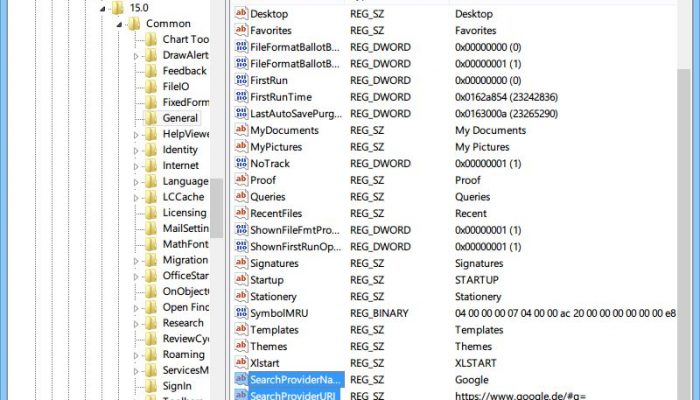Click the FileIO folder icon

151,86
